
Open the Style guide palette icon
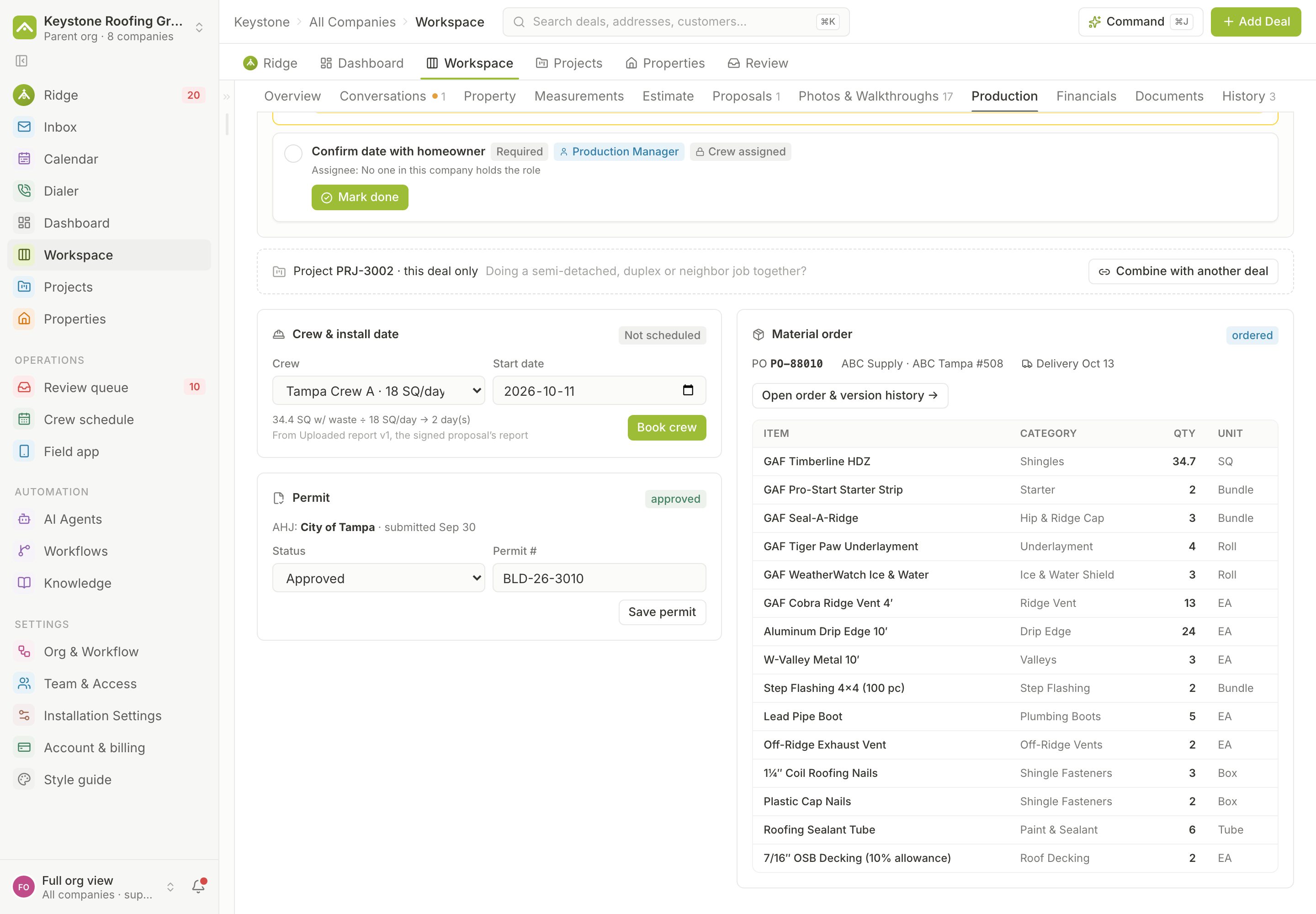(24, 780)
